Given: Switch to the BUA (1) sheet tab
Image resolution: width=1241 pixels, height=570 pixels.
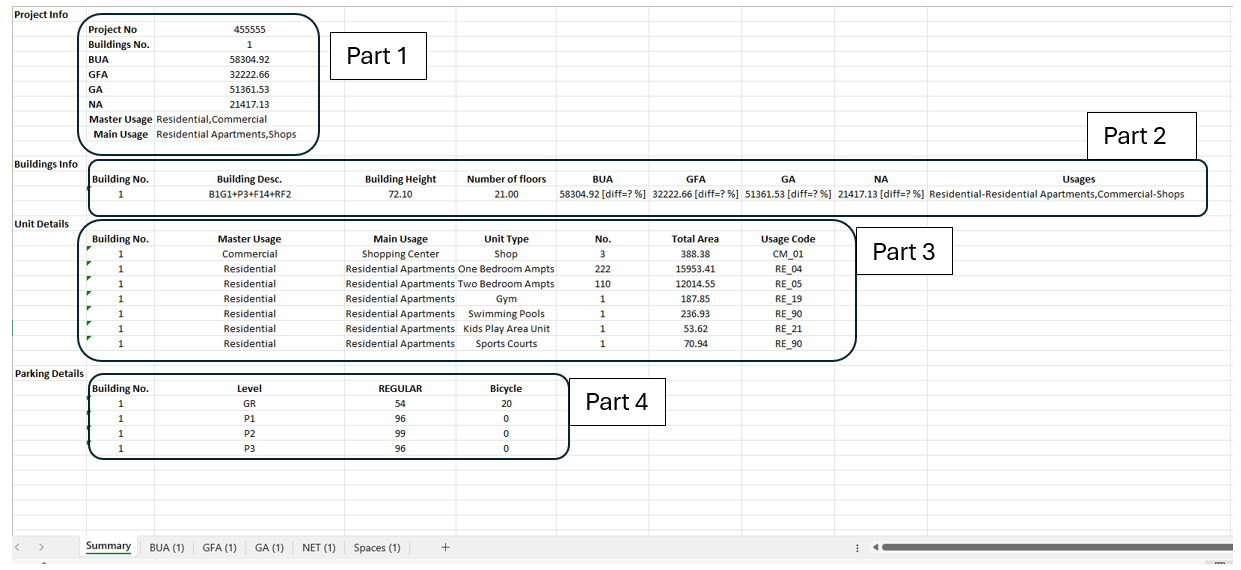Looking at the screenshot, I should click(x=167, y=547).
